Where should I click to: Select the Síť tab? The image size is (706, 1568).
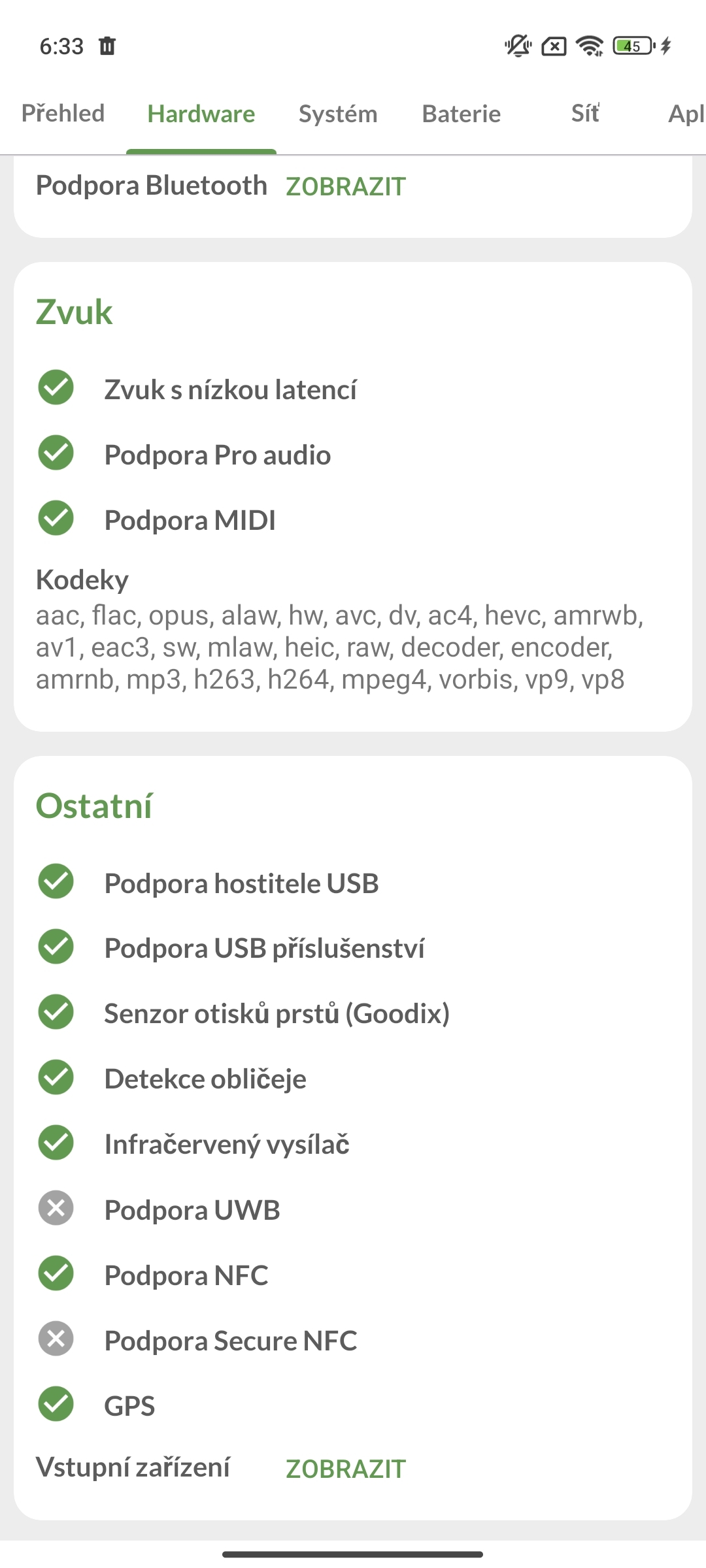coord(585,114)
